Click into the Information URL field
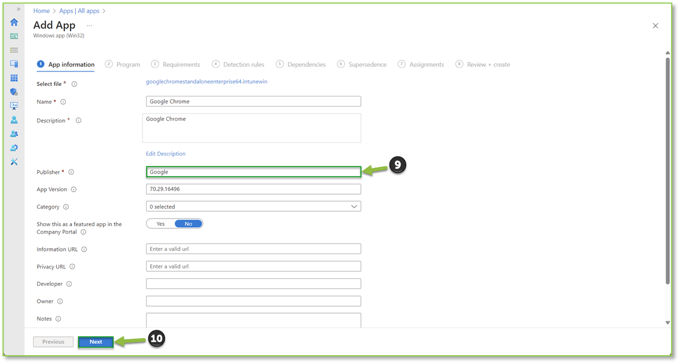The height and width of the screenshot is (364, 680). [253, 249]
